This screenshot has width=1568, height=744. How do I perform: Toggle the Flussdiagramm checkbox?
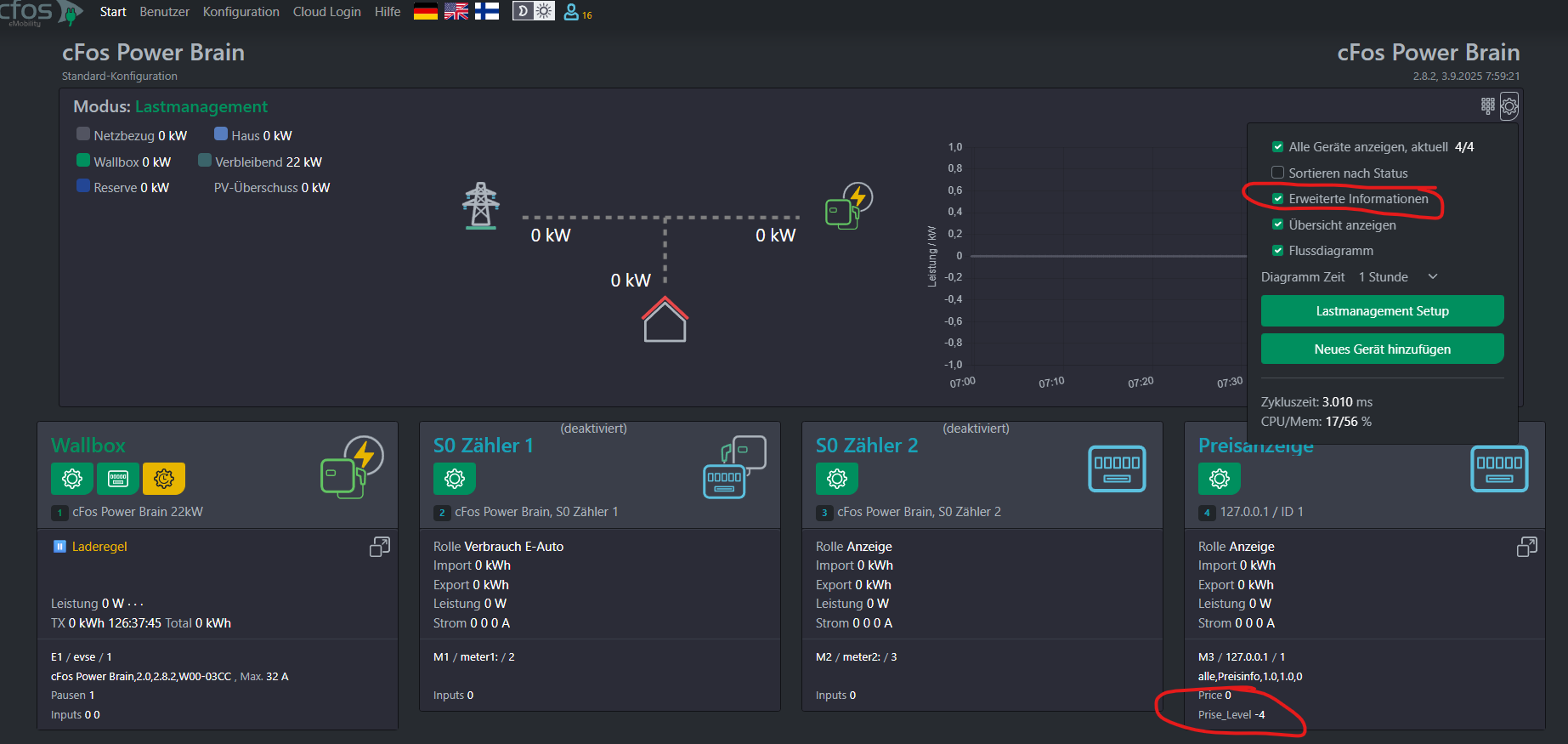click(1277, 251)
